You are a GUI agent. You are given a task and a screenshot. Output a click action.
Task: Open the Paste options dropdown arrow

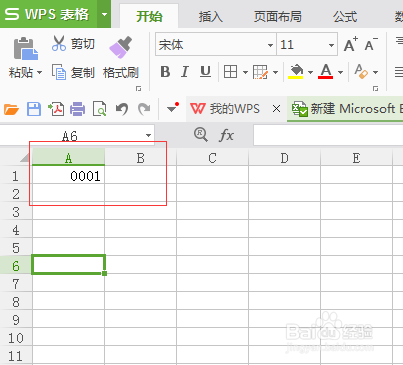39,72
